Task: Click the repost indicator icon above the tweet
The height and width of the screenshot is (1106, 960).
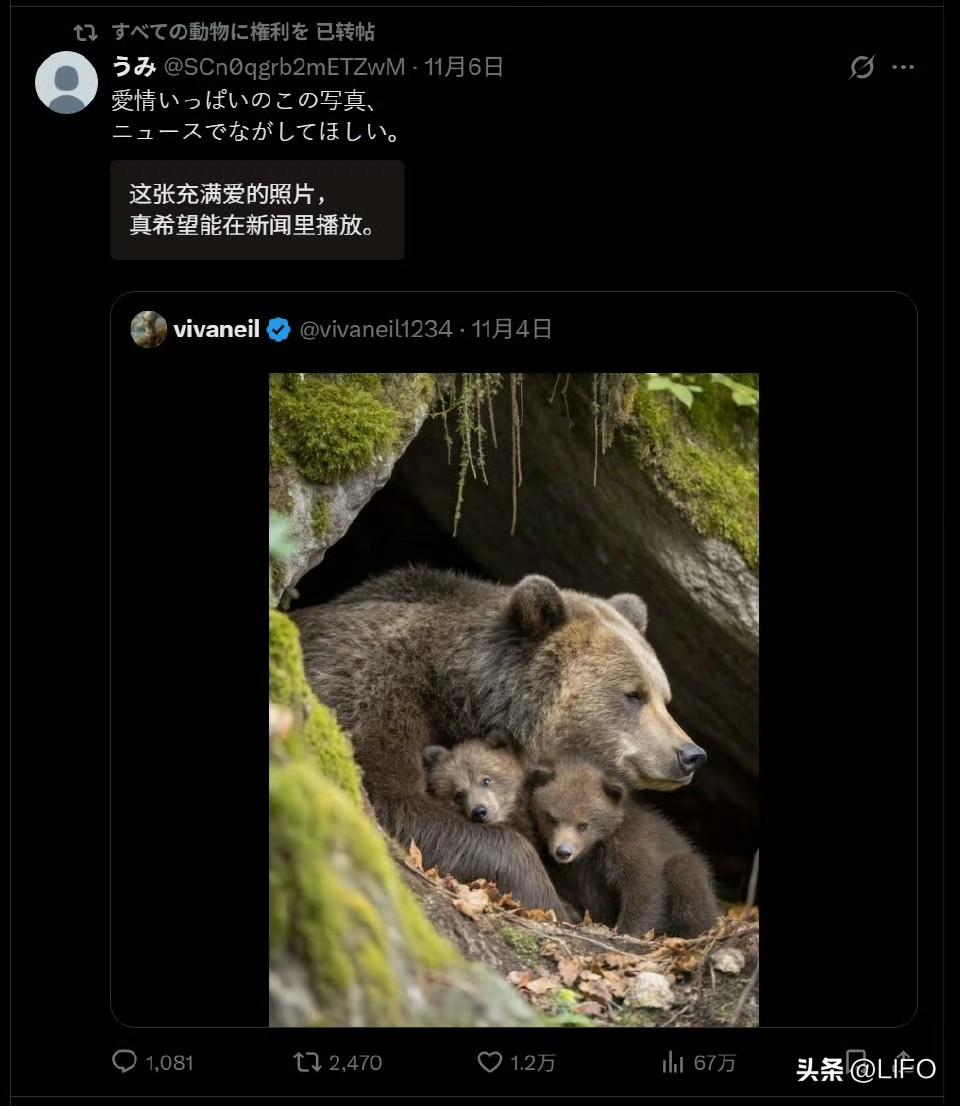Action: [x=85, y=32]
